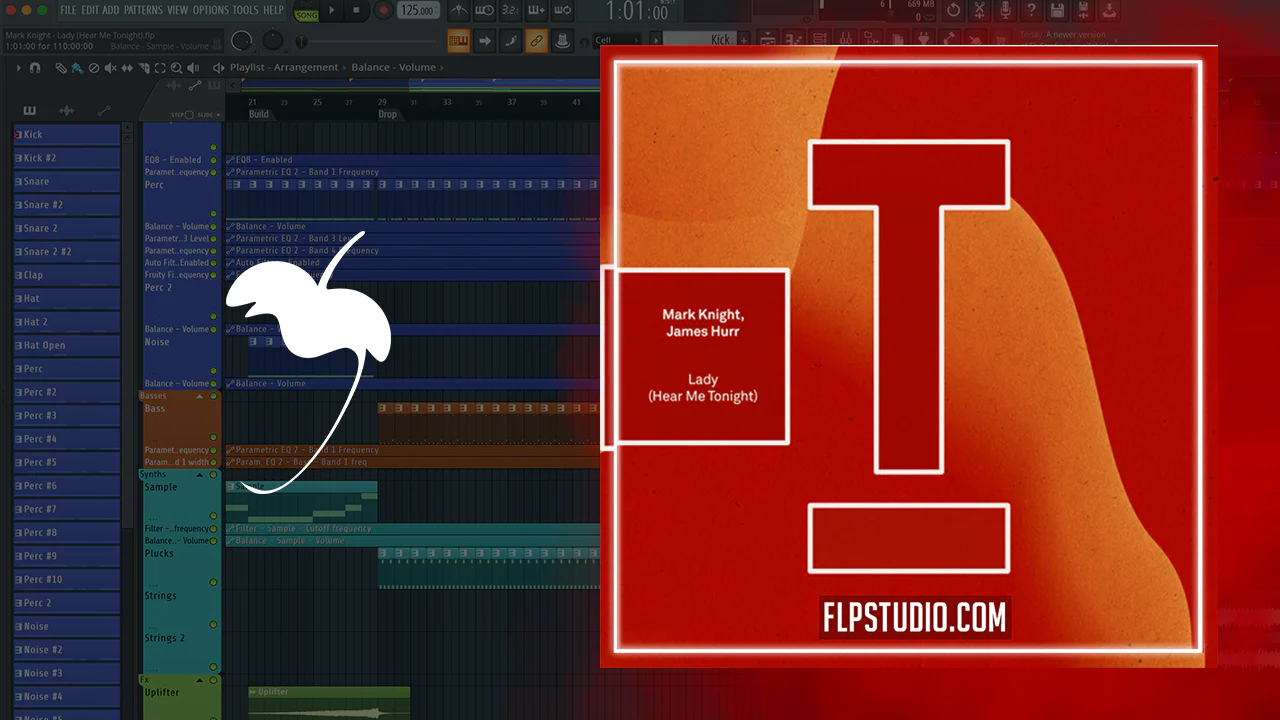This screenshot has width=1280, height=720.
Task: Click the master volume knob
Action: point(242,41)
